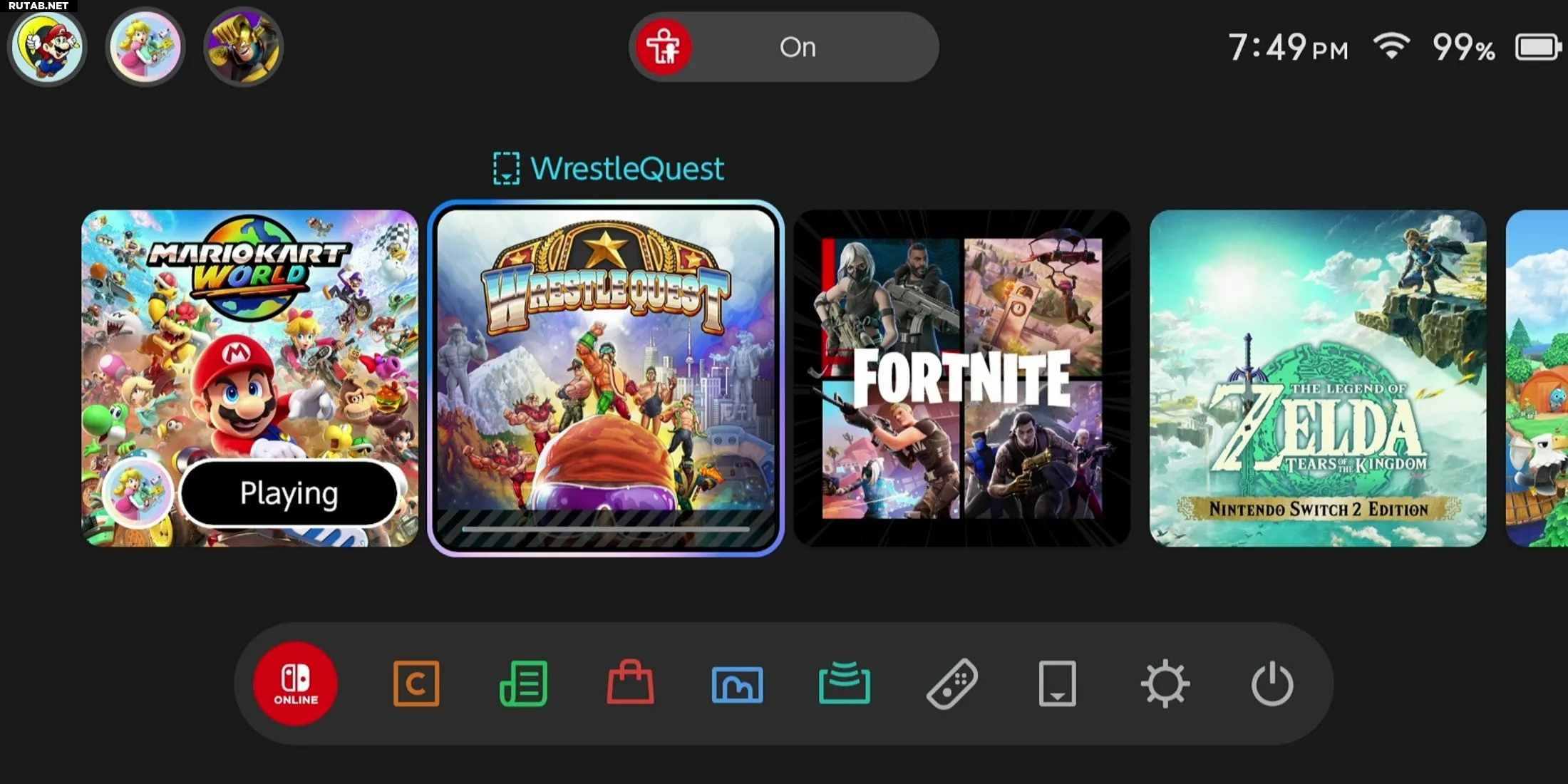Click the 99% battery percentage
The height and width of the screenshot is (784, 1568).
[1463, 48]
